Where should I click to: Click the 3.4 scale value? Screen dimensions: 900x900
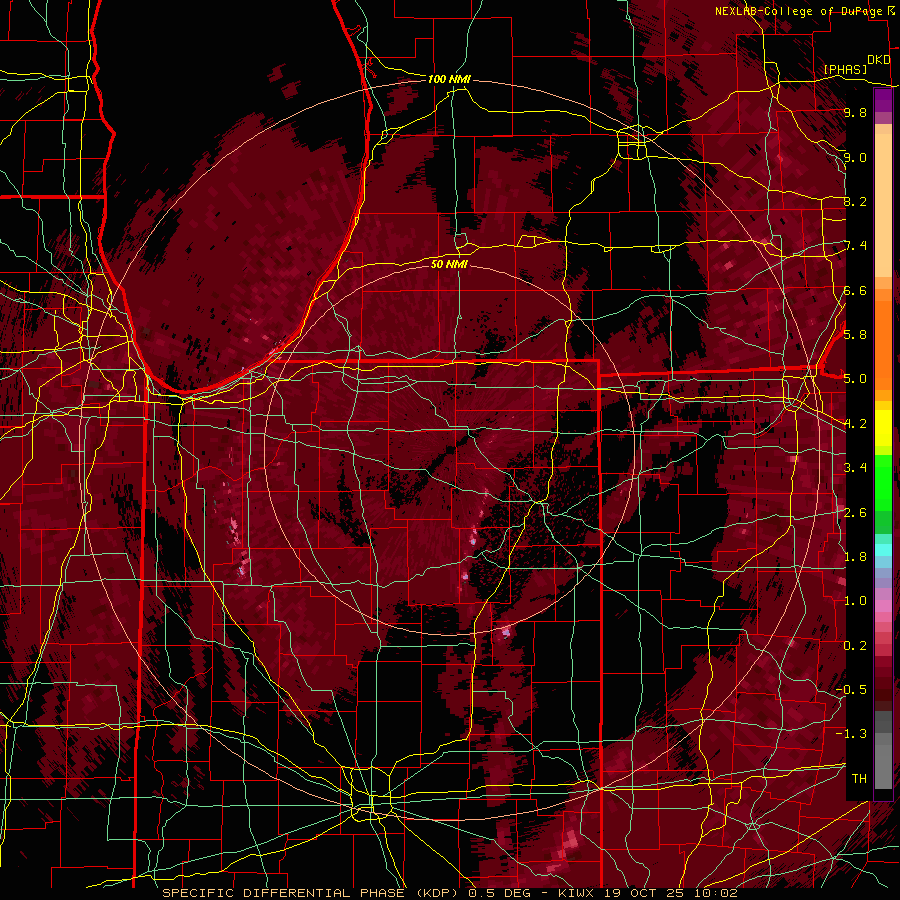pos(855,468)
